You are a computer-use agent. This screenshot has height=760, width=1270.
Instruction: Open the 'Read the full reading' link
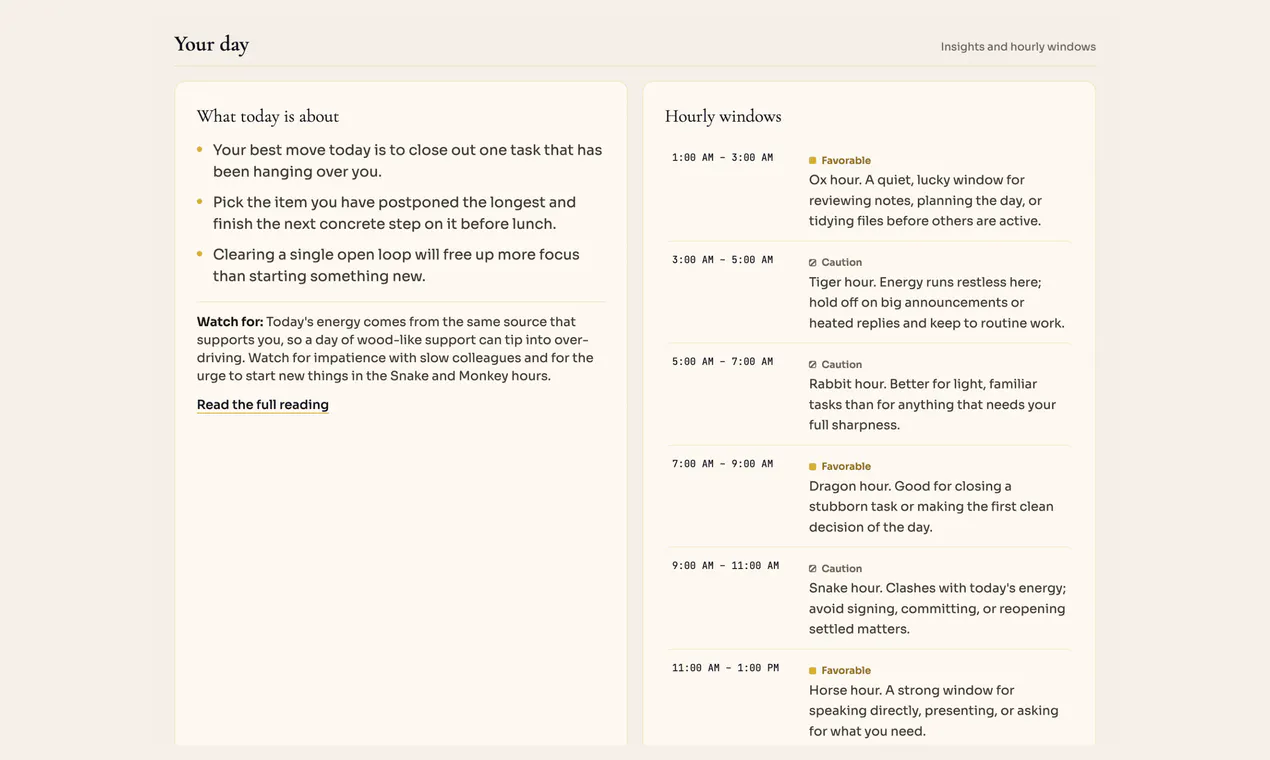(263, 405)
